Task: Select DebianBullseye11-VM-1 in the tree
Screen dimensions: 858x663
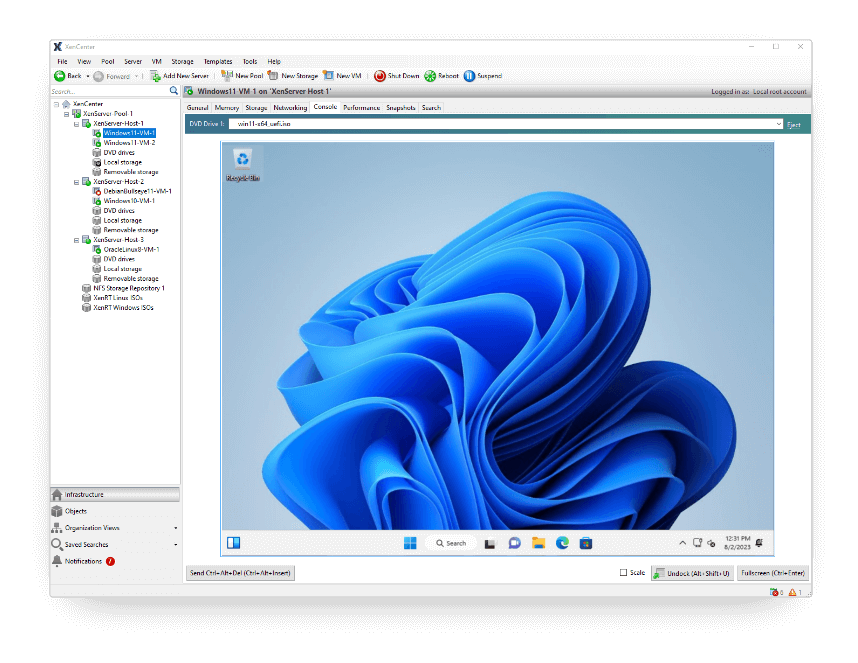Action: (x=137, y=191)
